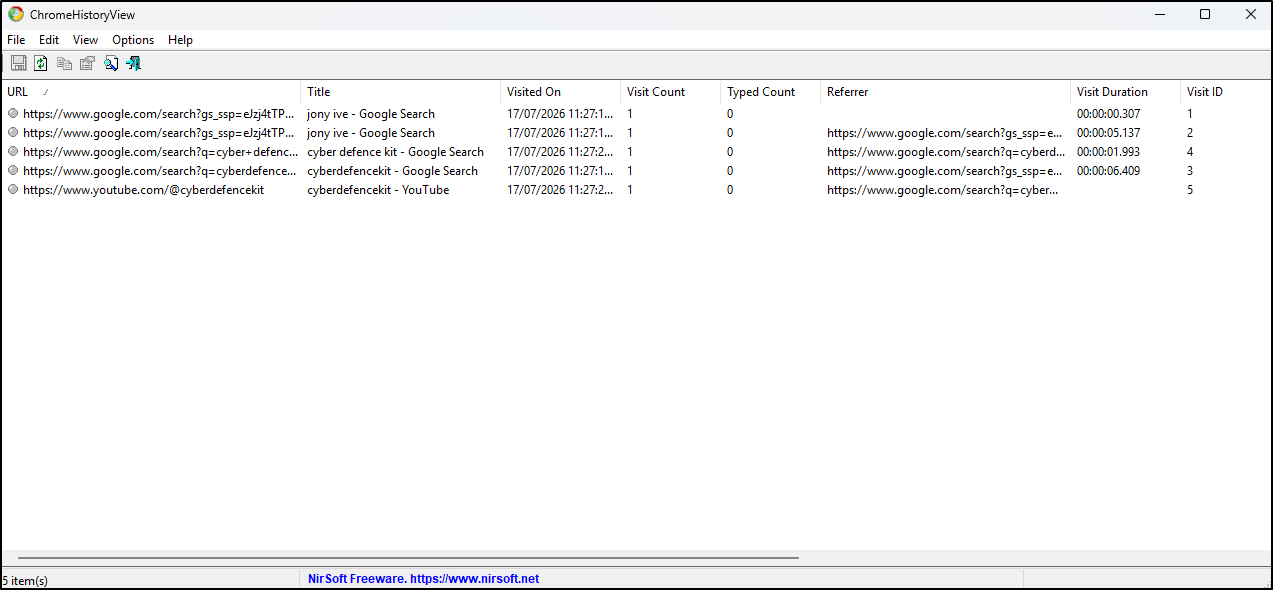Open the View menu
The image size is (1273, 590).
85,40
